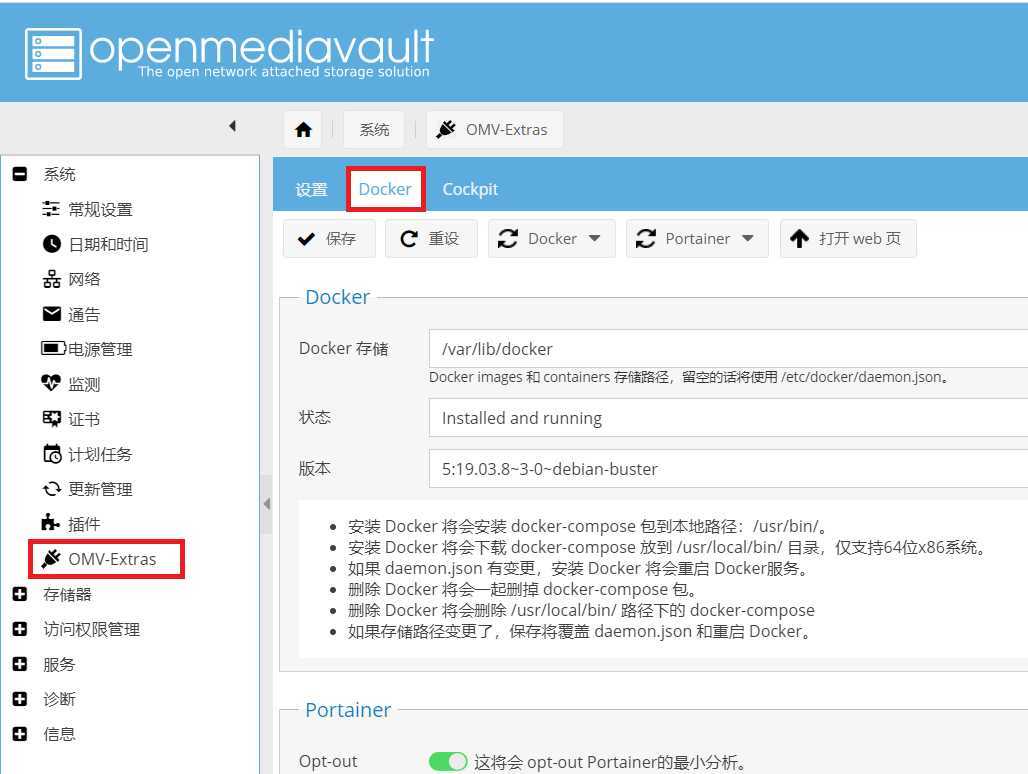Screen dimensions: 1028x774
Task: Click the checkmark icon on 保存
Action: click(306, 239)
